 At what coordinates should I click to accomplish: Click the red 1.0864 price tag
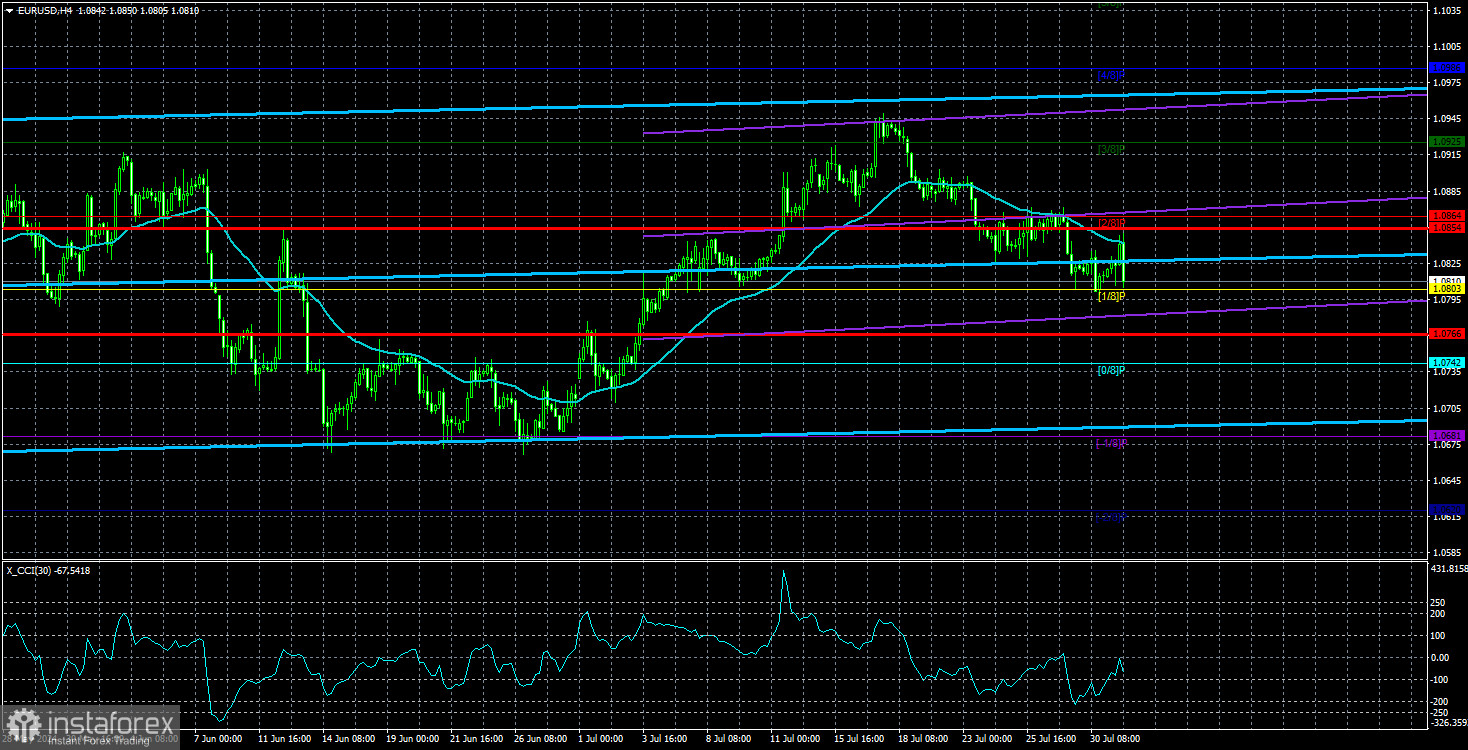pyautogui.click(x=1447, y=216)
